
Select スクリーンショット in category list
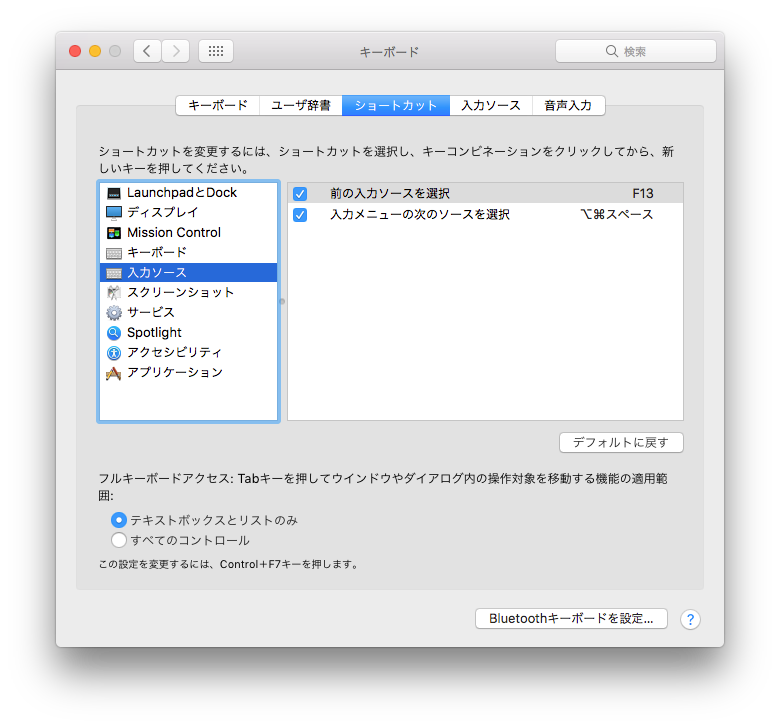point(181,293)
